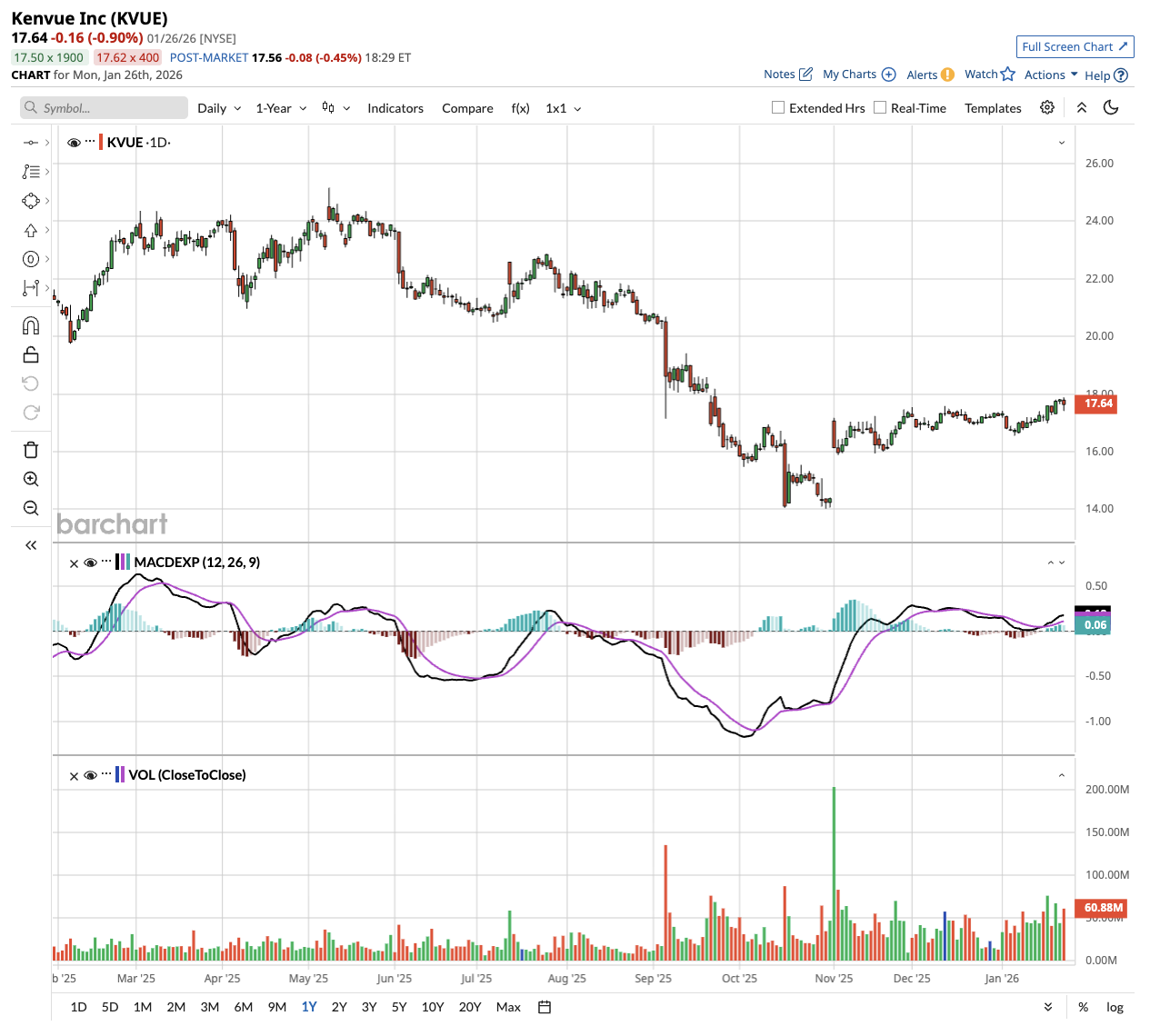Undo the last chart action

pos(31,384)
